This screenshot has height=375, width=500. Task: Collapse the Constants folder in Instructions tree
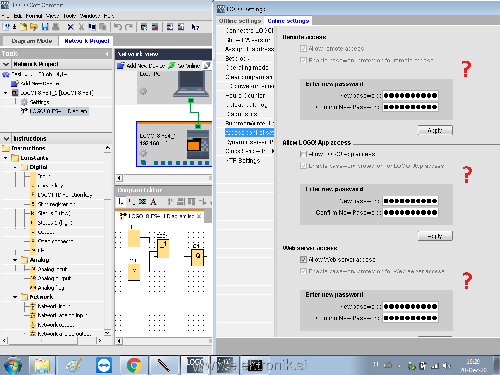[x=5, y=158]
